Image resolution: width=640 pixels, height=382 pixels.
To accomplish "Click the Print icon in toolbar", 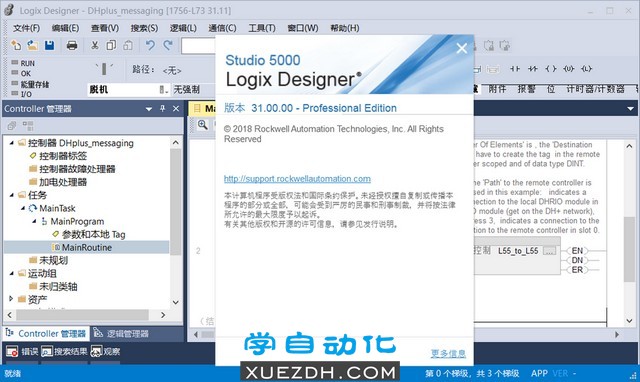I will [72, 45].
